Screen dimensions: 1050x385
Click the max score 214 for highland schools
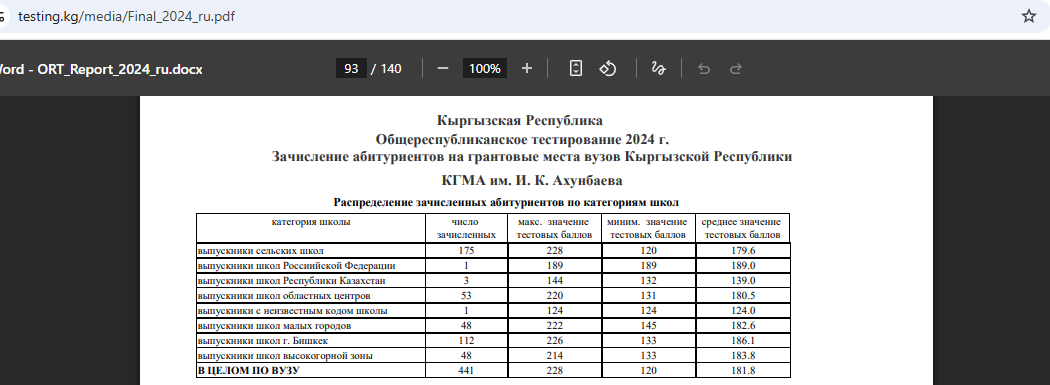(x=554, y=356)
